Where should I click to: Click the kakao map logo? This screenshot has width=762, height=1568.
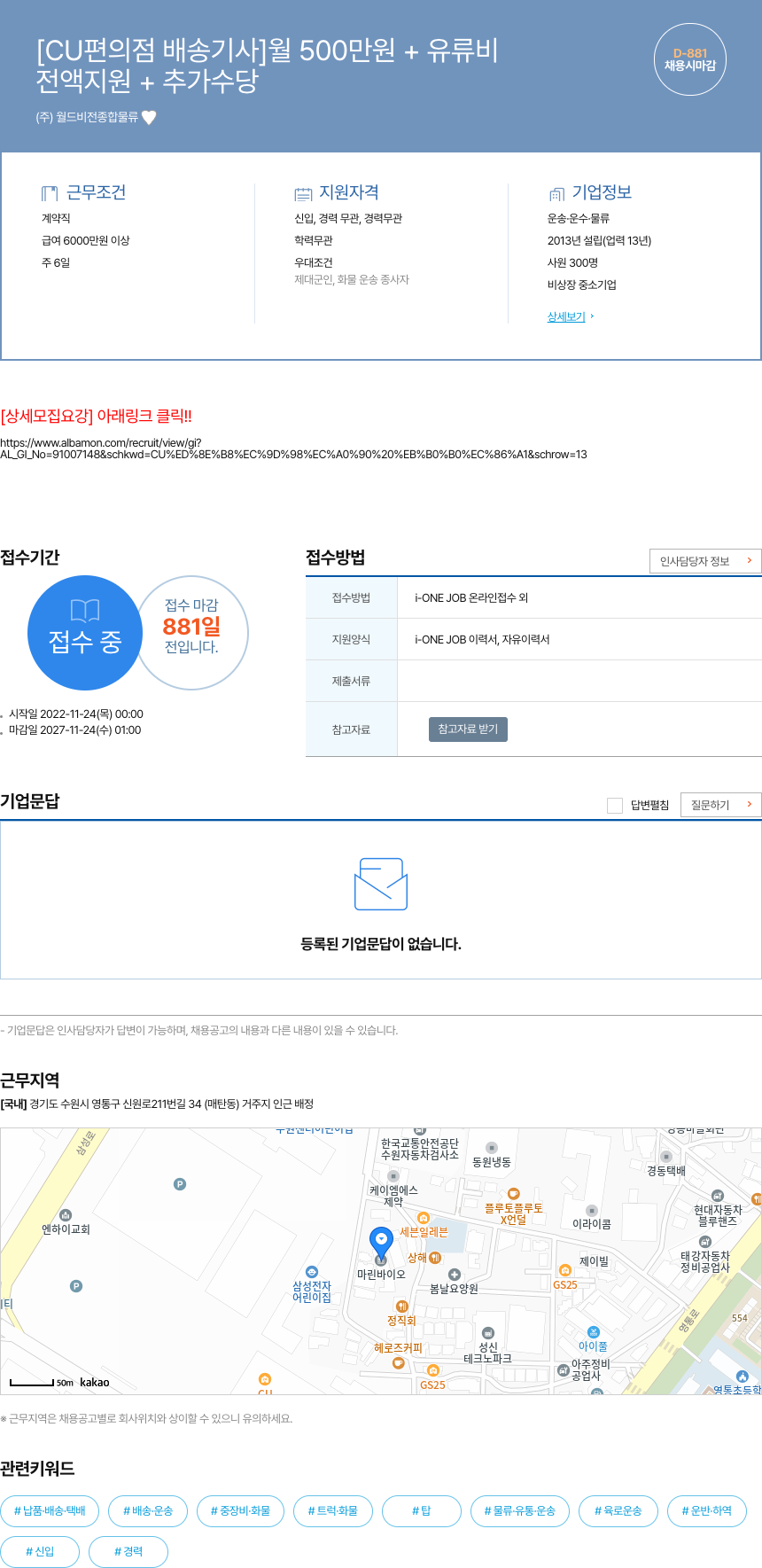(x=95, y=1382)
